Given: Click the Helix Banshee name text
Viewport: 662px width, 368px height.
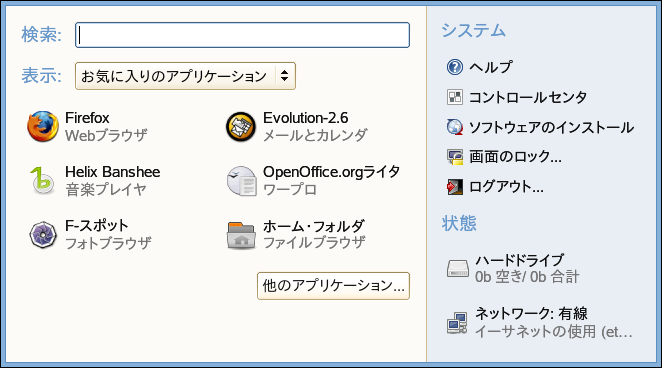Looking at the screenshot, I should point(112,172).
